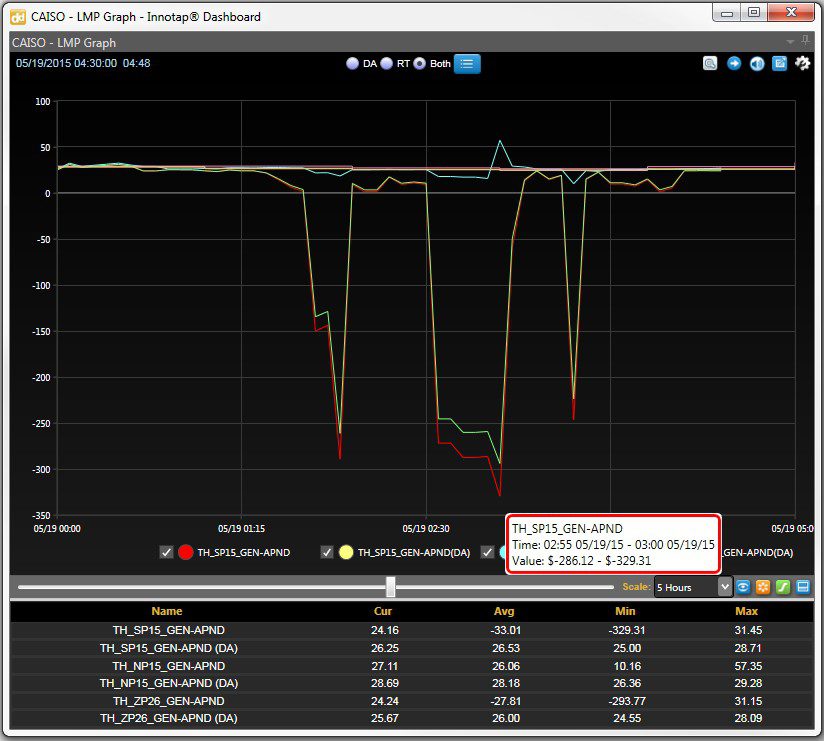824x741 pixels.
Task: Toggle the third legend checkbox with cyan marker
Action: coord(488,552)
